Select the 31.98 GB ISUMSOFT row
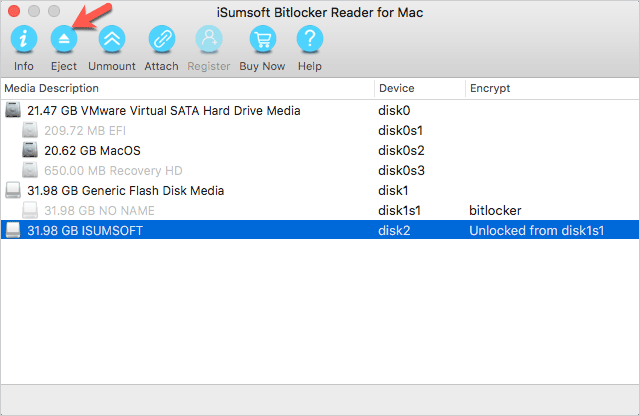This screenshot has height=416, width=640. 320,230
